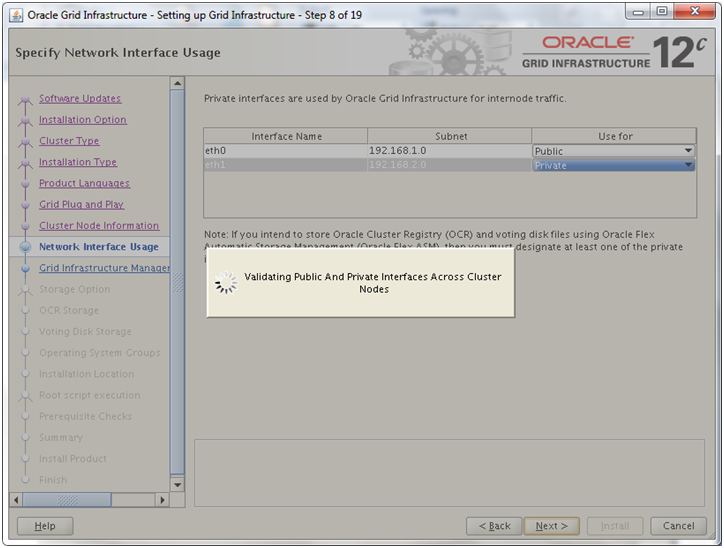Click the Subnet column header
The width and height of the screenshot is (724, 548).
click(450, 136)
